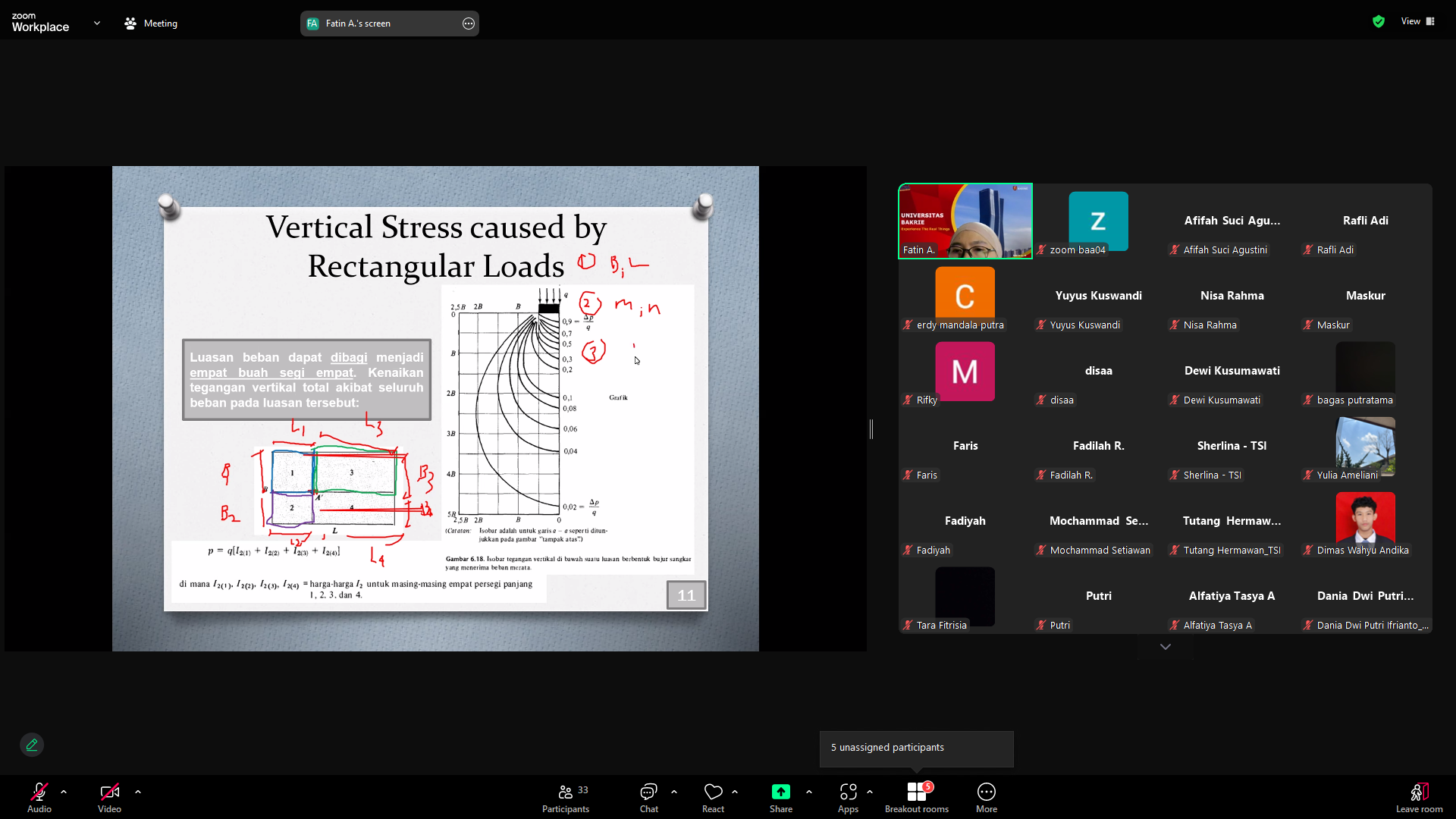Screen dimensions: 1456x819
Task: Click the muted mic icon beside Rafli Adi
Action: [x=1308, y=249]
